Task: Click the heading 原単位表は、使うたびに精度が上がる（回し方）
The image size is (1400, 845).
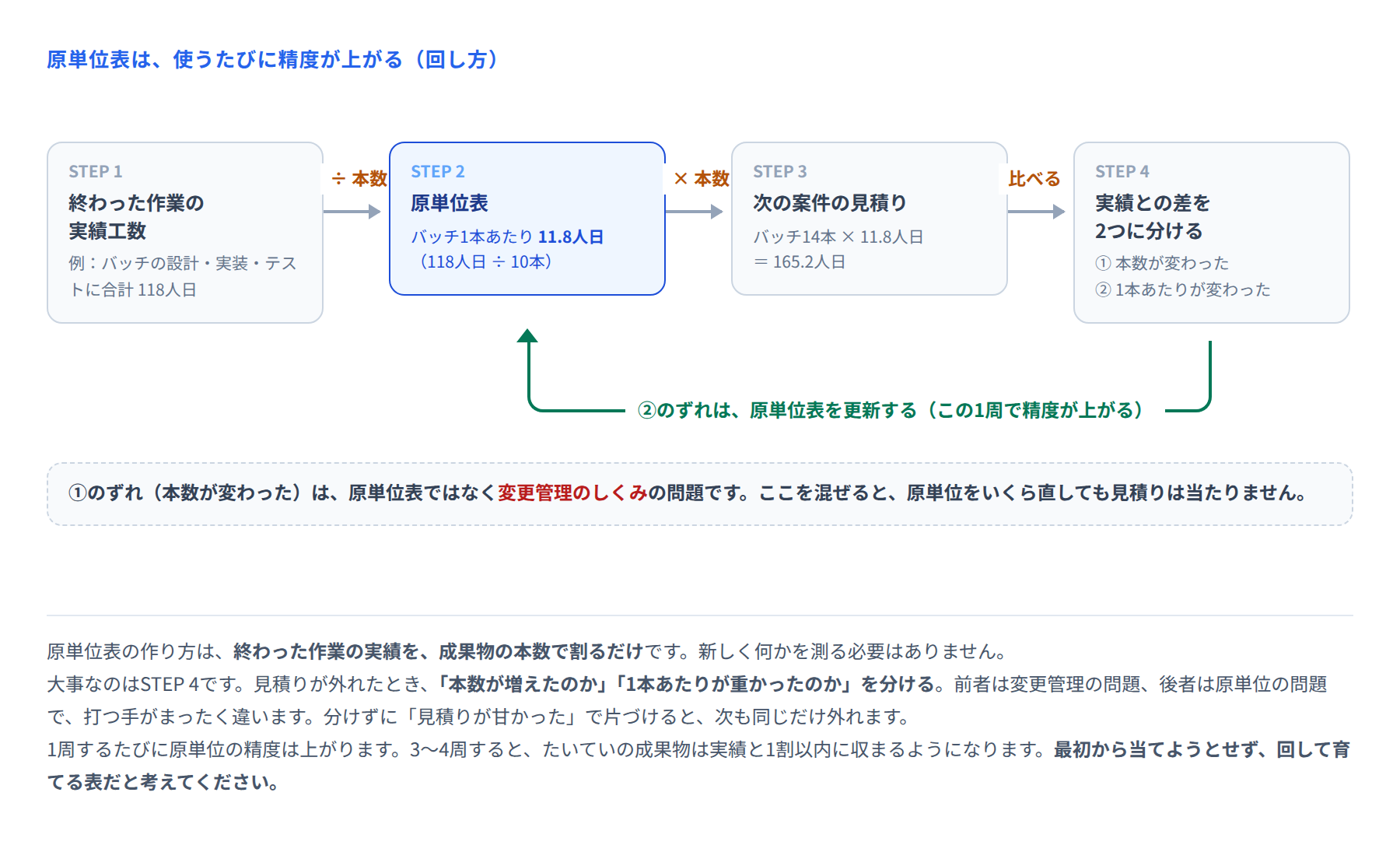Action: point(275,60)
